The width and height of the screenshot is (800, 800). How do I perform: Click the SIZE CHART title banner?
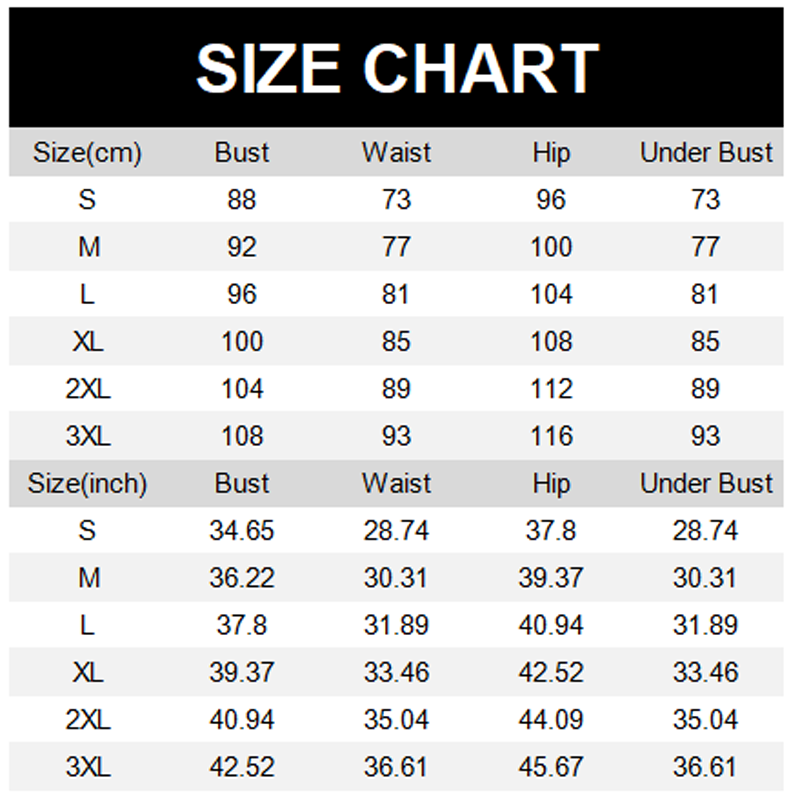coord(398,68)
